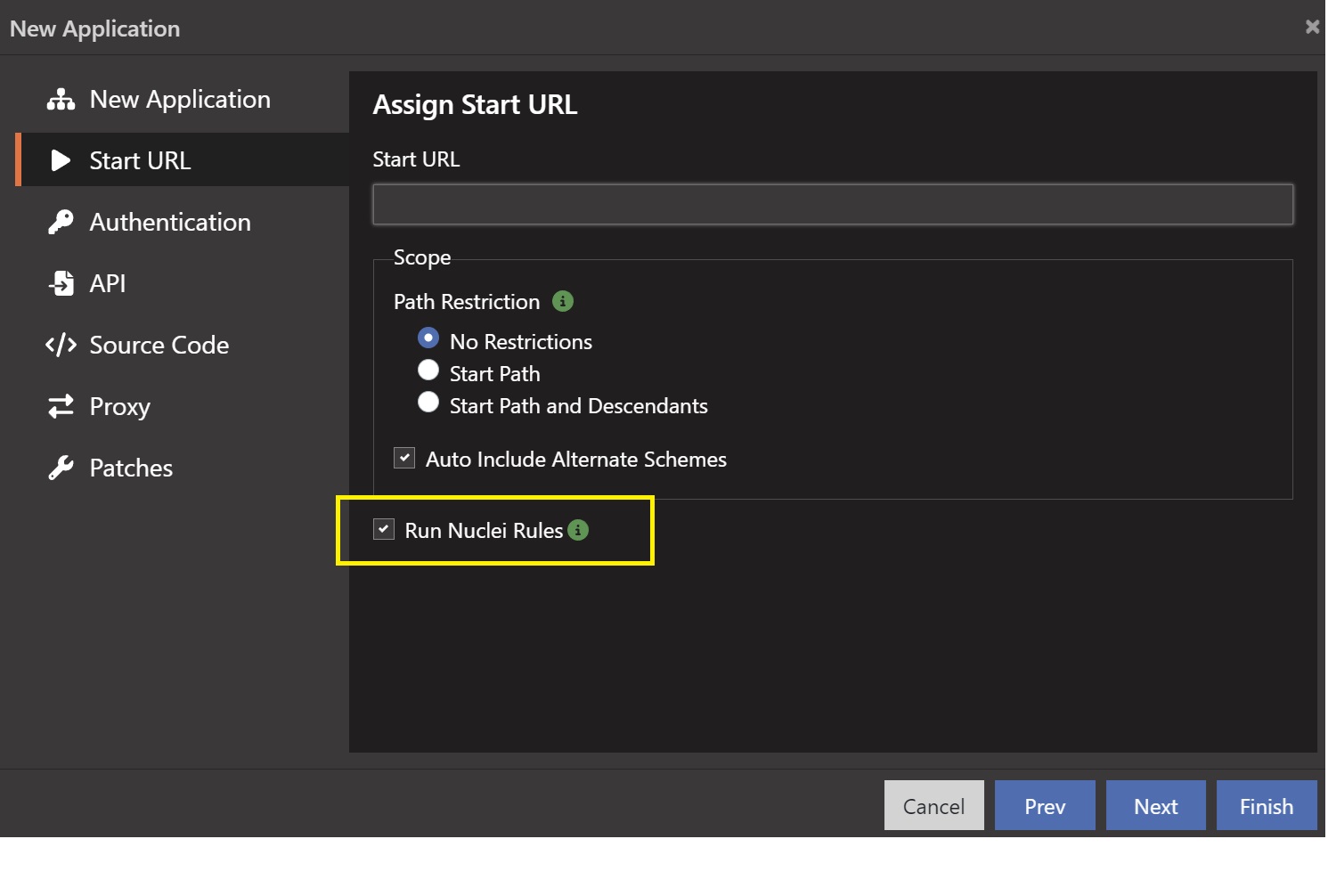Uncheck Auto Include Alternate Schemes

tap(404, 458)
